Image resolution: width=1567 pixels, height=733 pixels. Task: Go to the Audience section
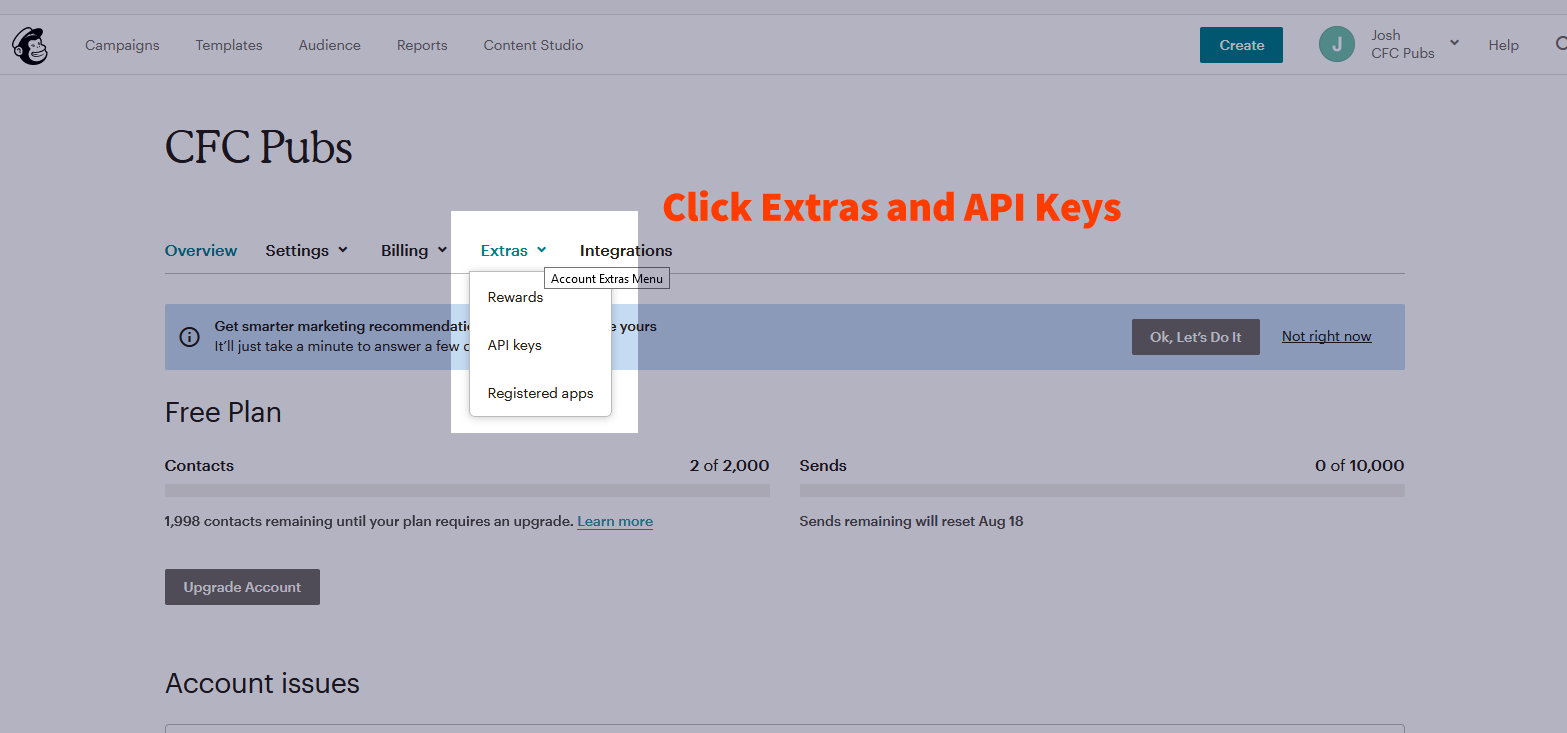click(329, 45)
